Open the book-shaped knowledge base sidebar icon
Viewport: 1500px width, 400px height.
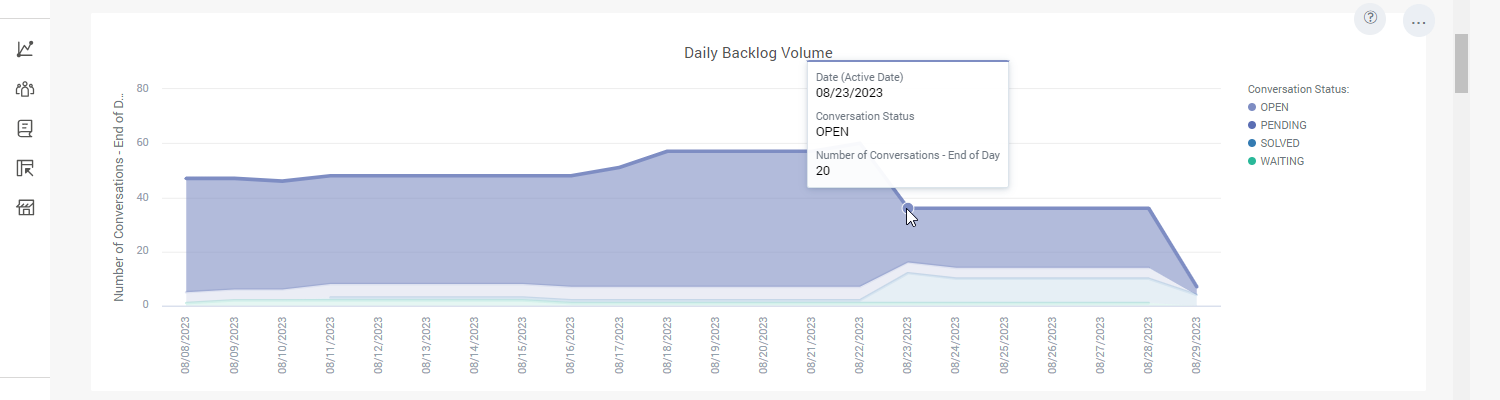coord(26,128)
